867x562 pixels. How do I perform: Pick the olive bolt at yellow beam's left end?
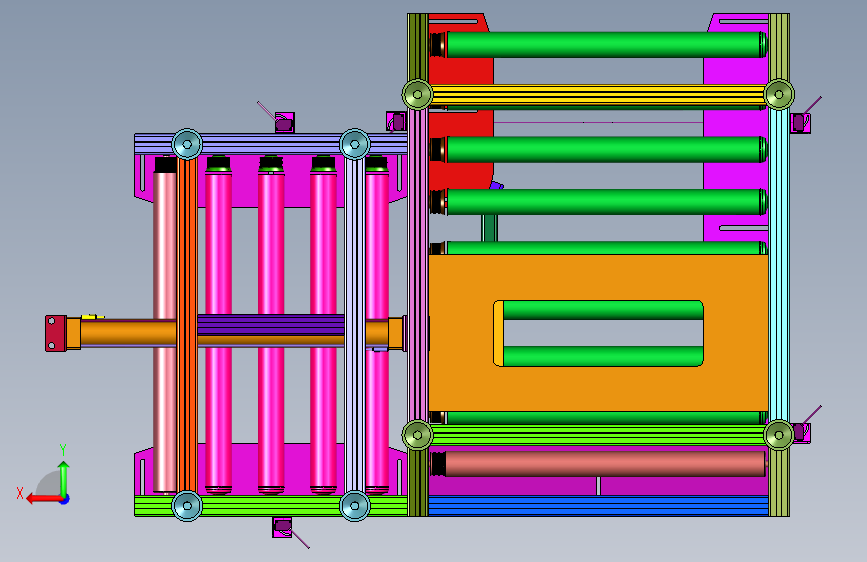click(x=417, y=95)
